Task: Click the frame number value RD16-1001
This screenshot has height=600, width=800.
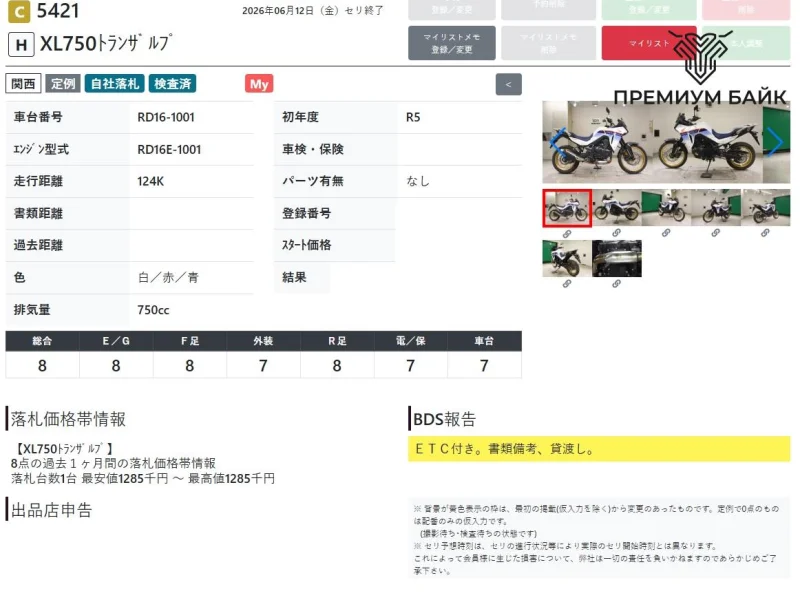Action: click(x=166, y=117)
